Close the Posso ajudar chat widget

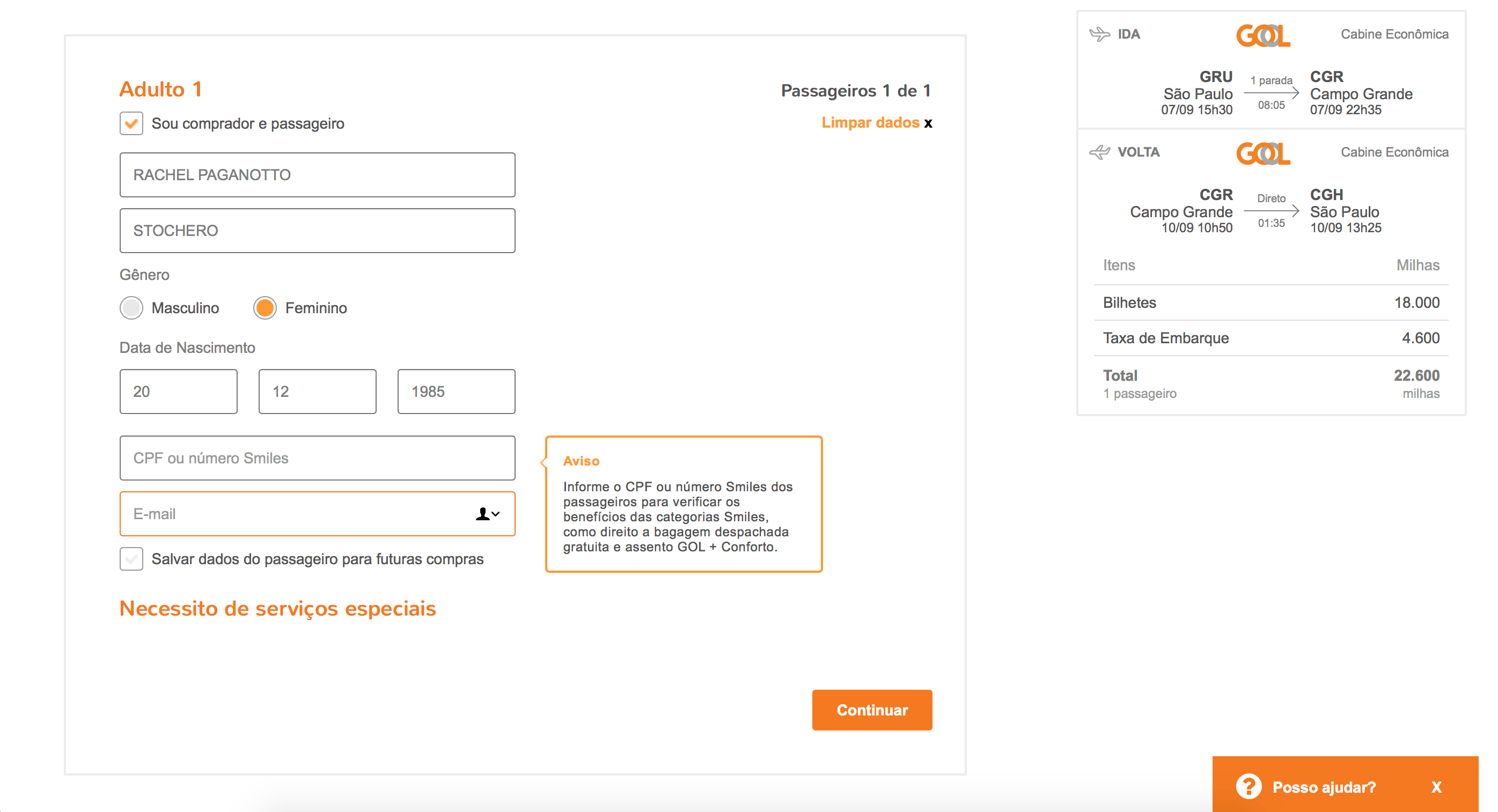point(1436,787)
